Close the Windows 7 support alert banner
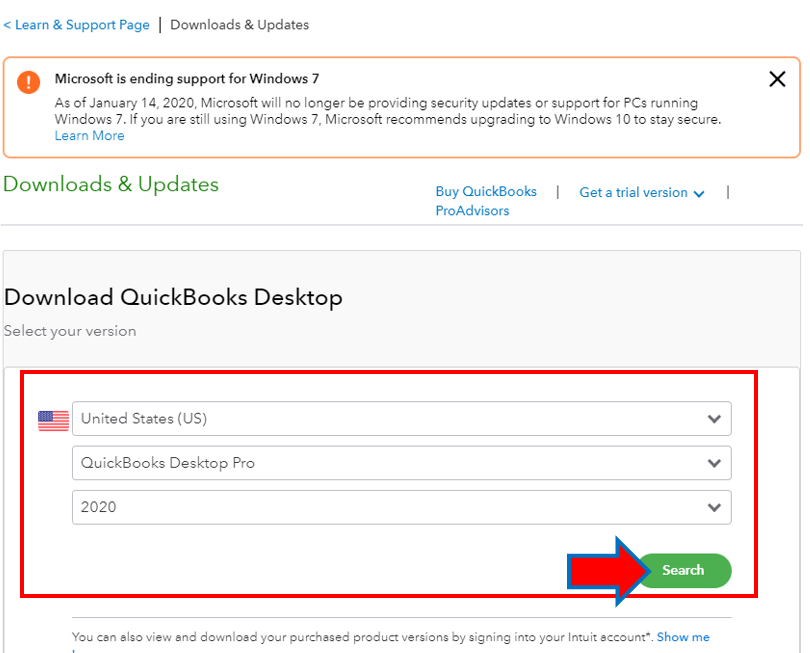The image size is (810, 653). [777, 79]
